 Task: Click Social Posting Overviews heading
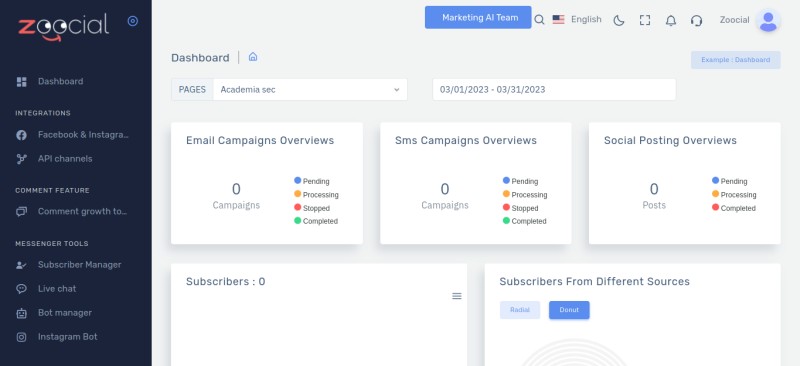pyautogui.click(x=670, y=140)
